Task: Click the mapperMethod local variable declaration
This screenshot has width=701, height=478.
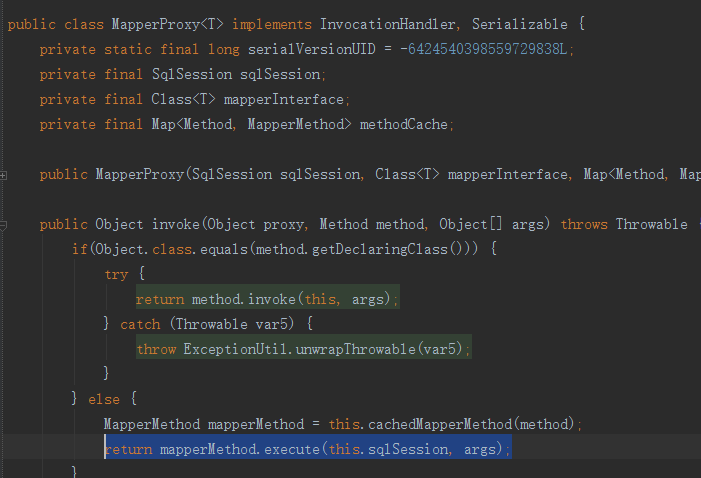Action: [256, 424]
